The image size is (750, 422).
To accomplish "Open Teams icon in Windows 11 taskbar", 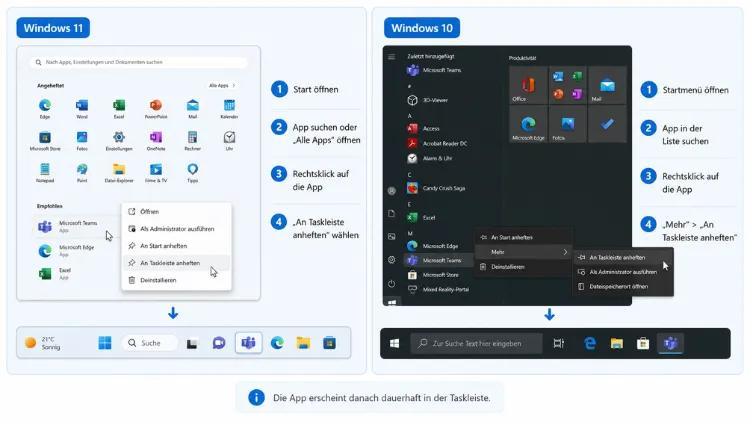I will point(248,343).
